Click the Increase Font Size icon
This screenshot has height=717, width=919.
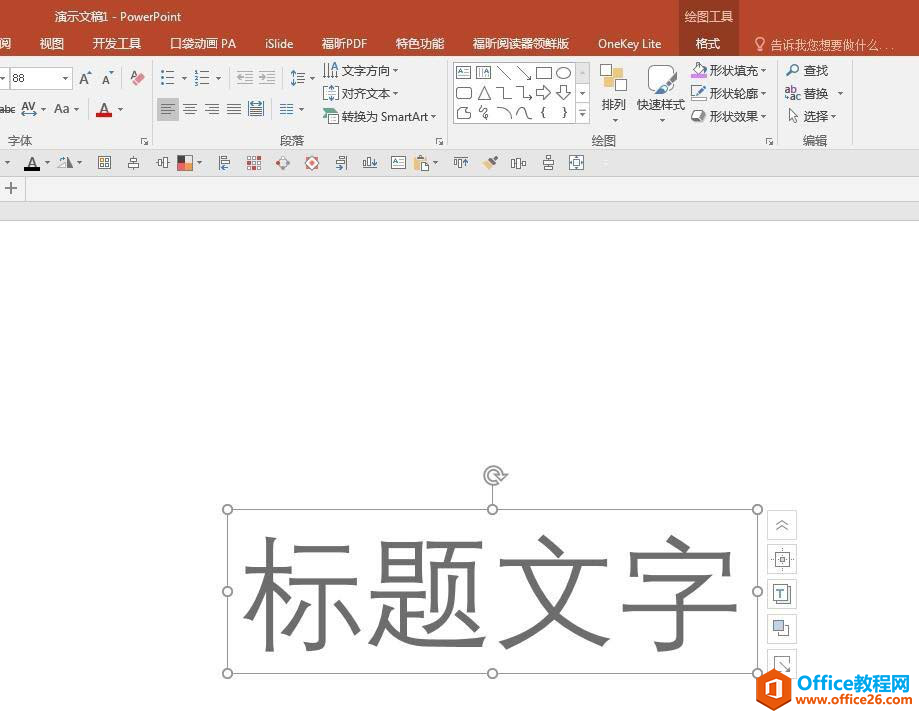pos(85,78)
